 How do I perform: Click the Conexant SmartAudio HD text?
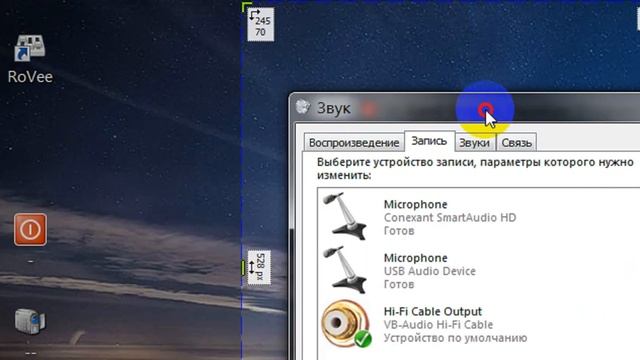point(450,218)
